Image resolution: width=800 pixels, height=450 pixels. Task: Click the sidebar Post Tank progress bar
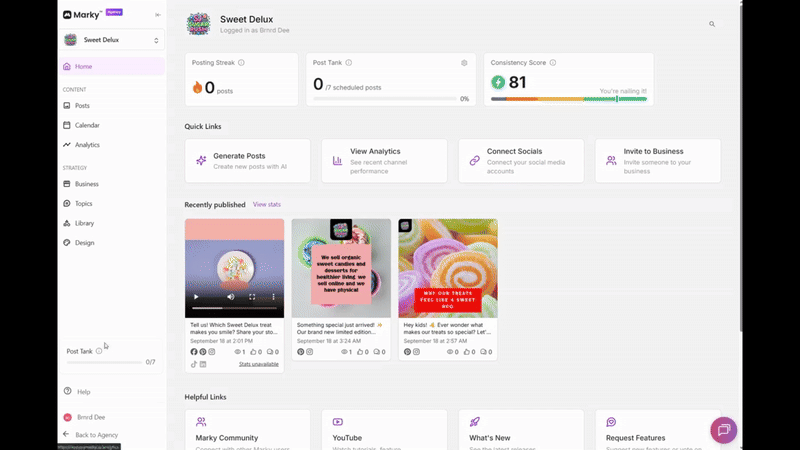[x=105, y=362]
